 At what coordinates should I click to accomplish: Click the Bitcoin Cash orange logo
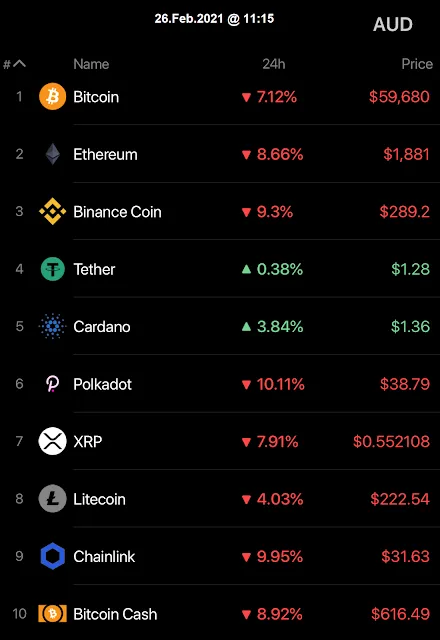tap(52, 613)
